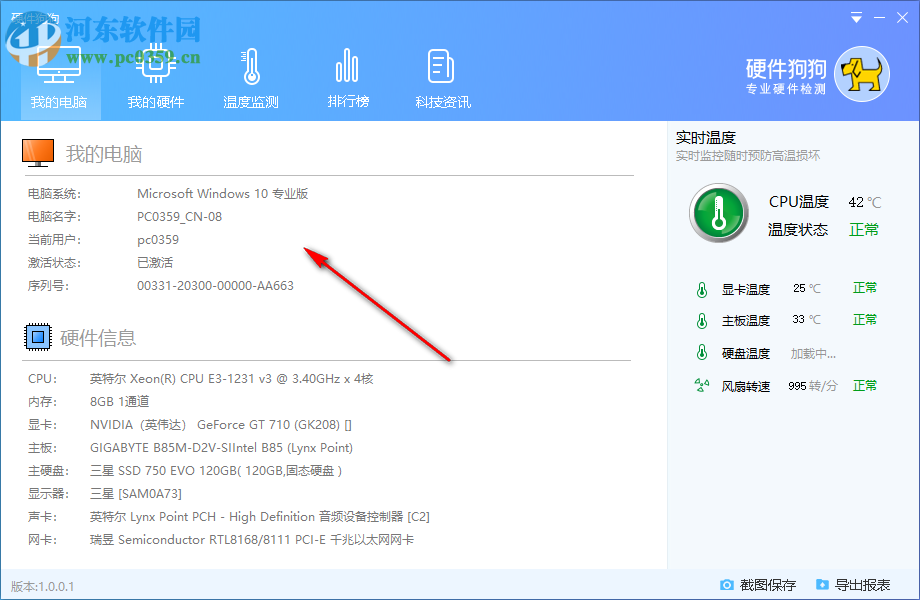Viewport: 920px width, 600px height.
Task: Click the blue chip icon beside 硬件信息 heading
Action: (36, 336)
